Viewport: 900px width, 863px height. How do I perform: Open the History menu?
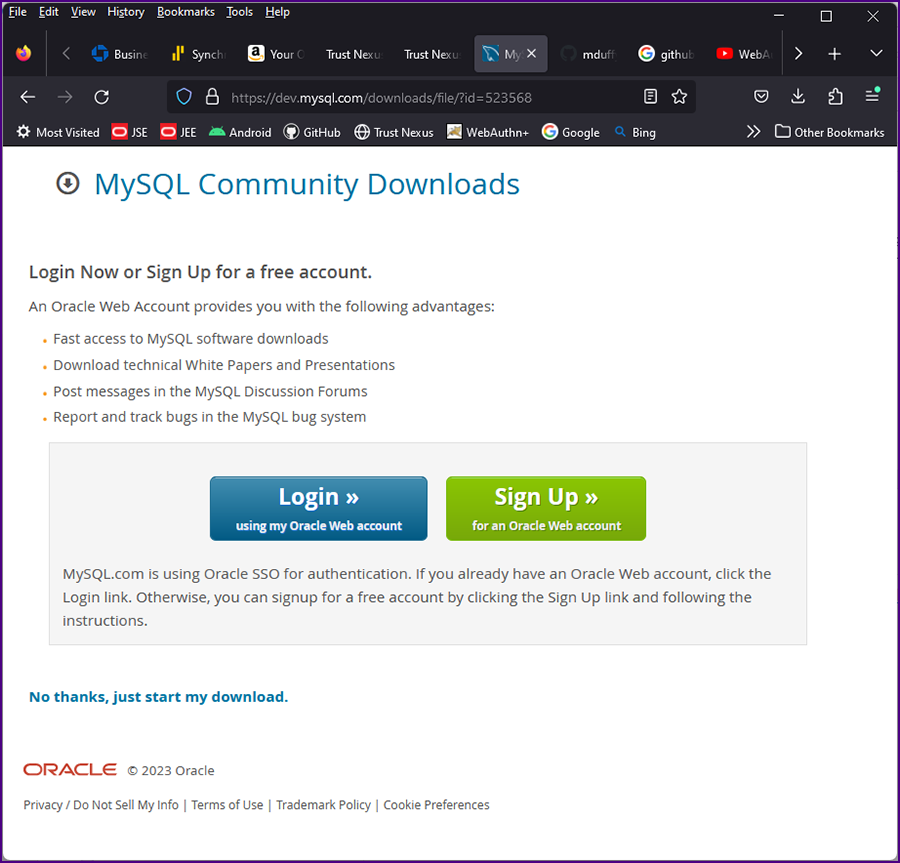coord(126,12)
